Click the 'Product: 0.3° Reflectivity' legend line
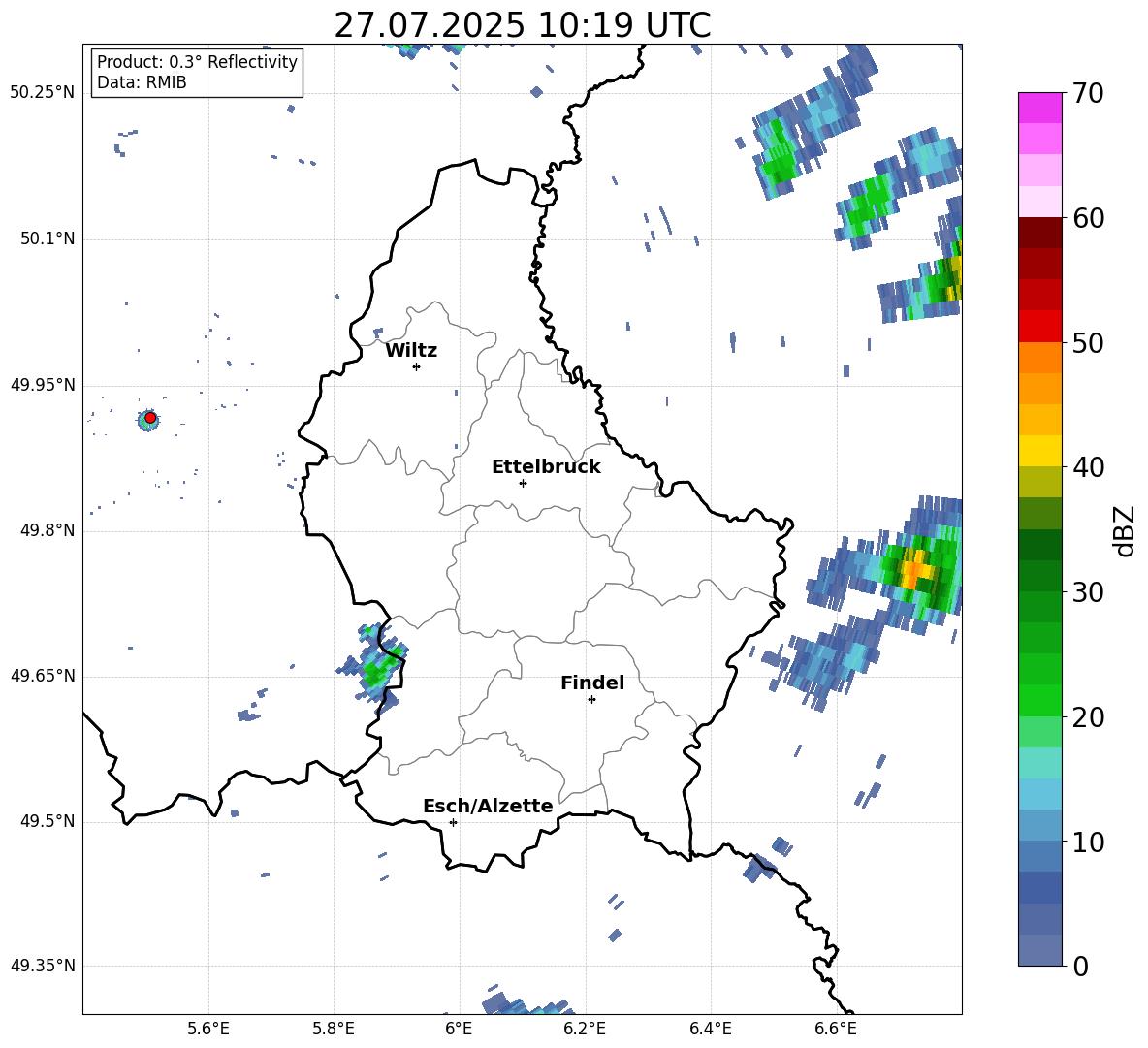Screen dimensions: 1148x1048 (x=197, y=61)
